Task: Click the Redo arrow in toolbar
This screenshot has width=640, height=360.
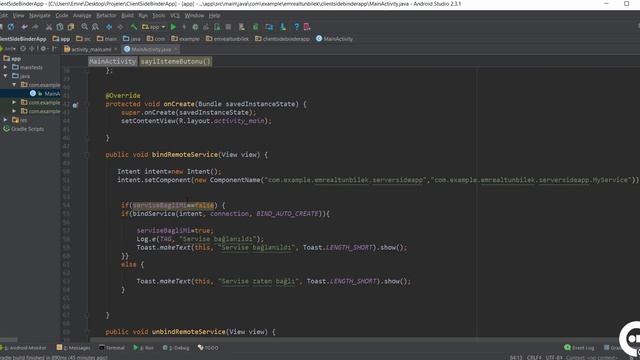Action: coord(35,27)
